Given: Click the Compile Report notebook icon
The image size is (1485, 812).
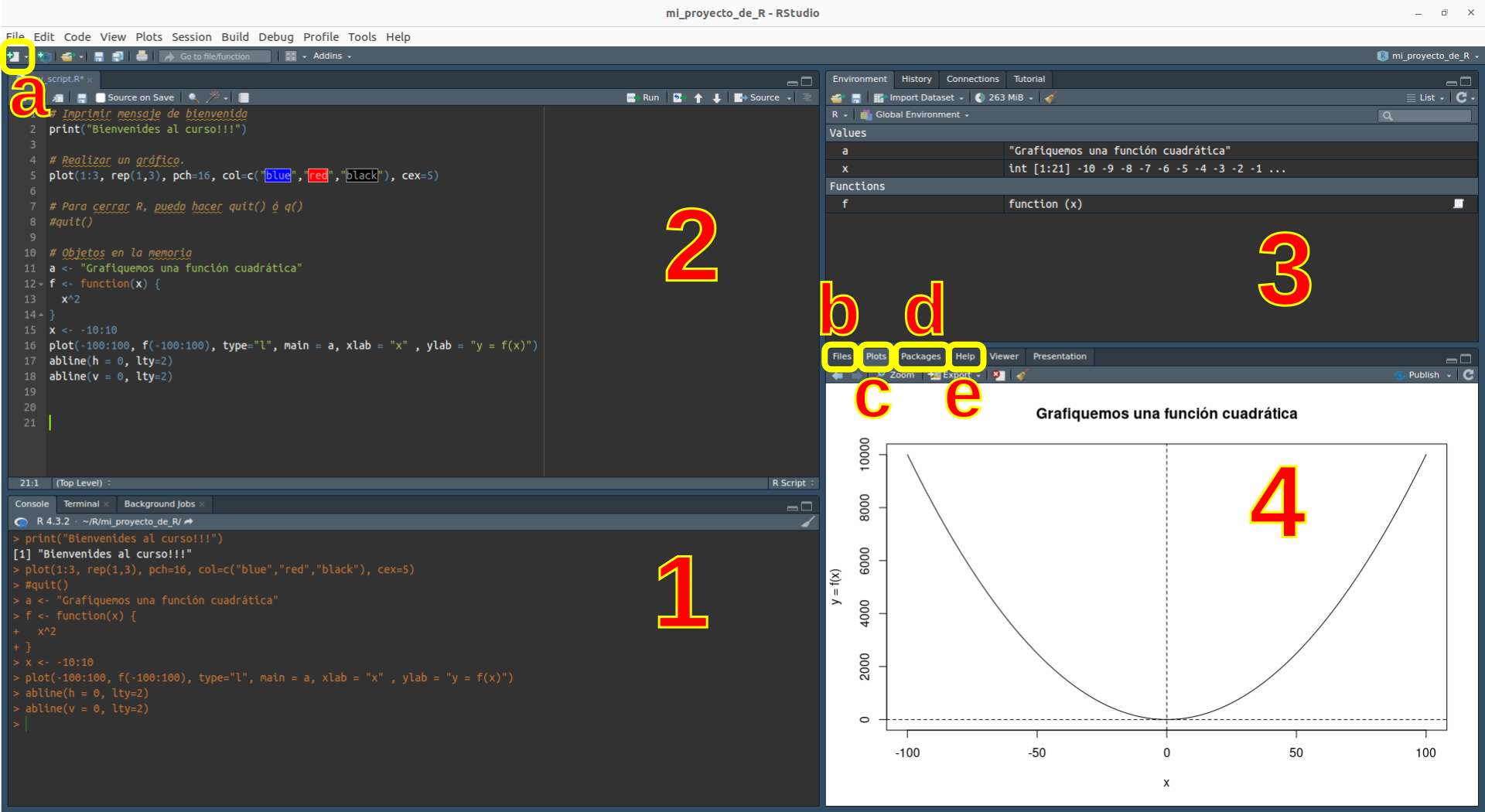Looking at the screenshot, I should click(x=244, y=98).
